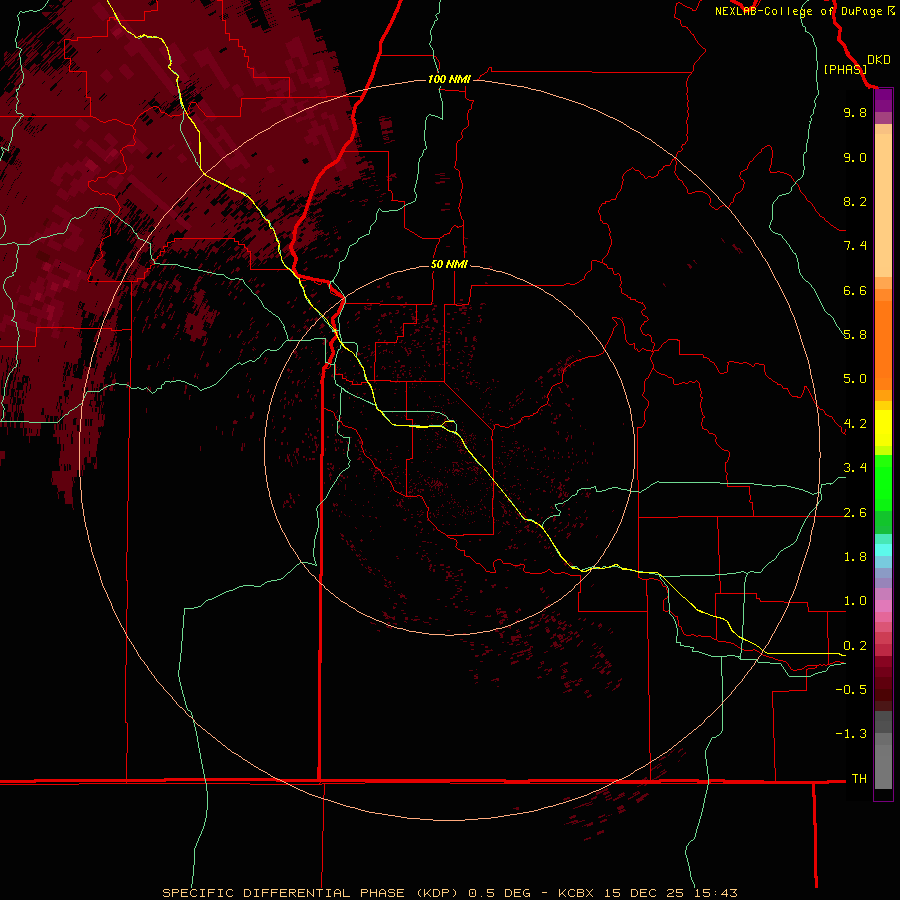Image resolution: width=900 pixels, height=900 pixels.
Task: Click the 50 NMI range ring label
Action: click(x=449, y=264)
